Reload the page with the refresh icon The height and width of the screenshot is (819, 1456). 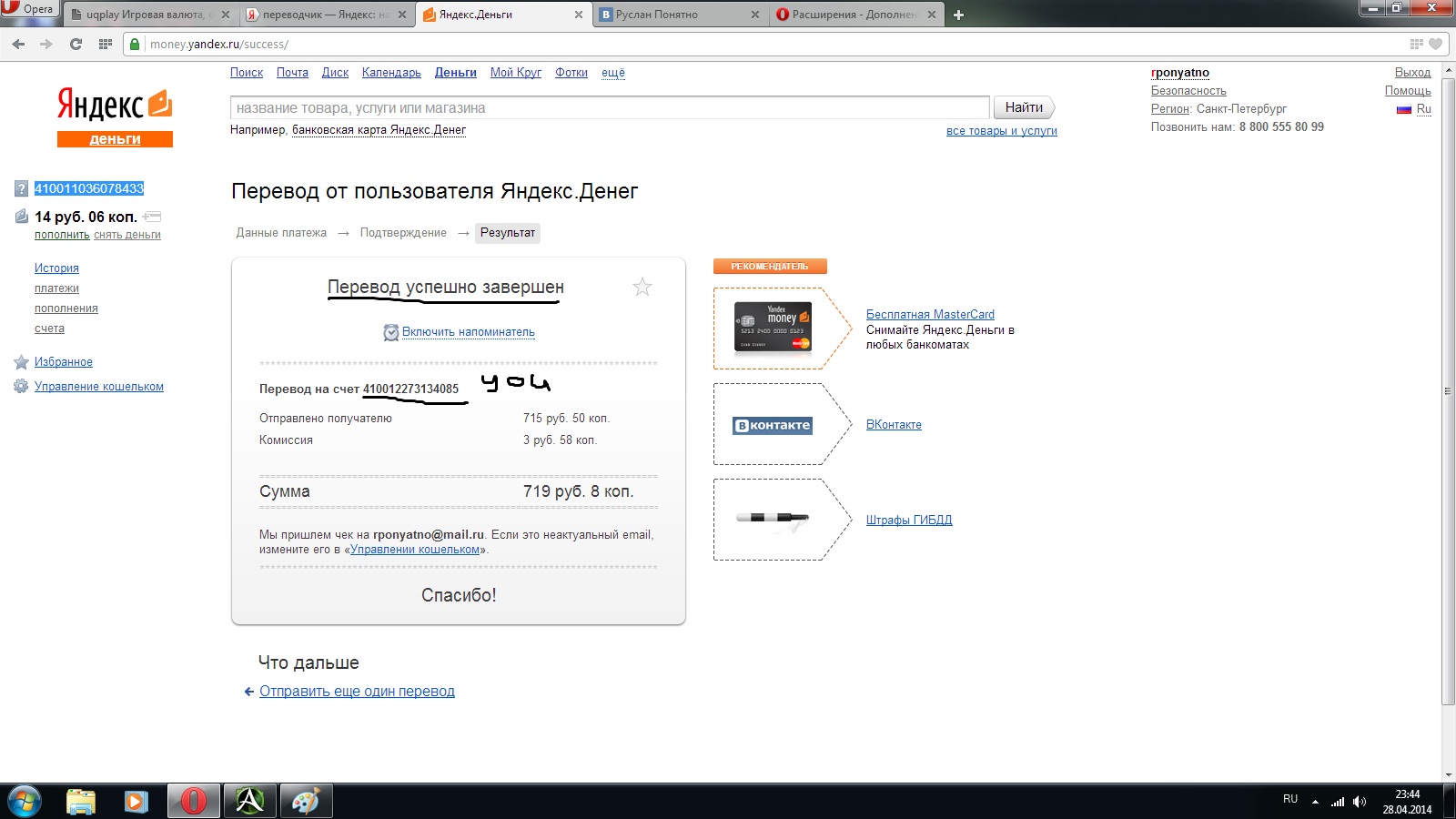(76, 44)
